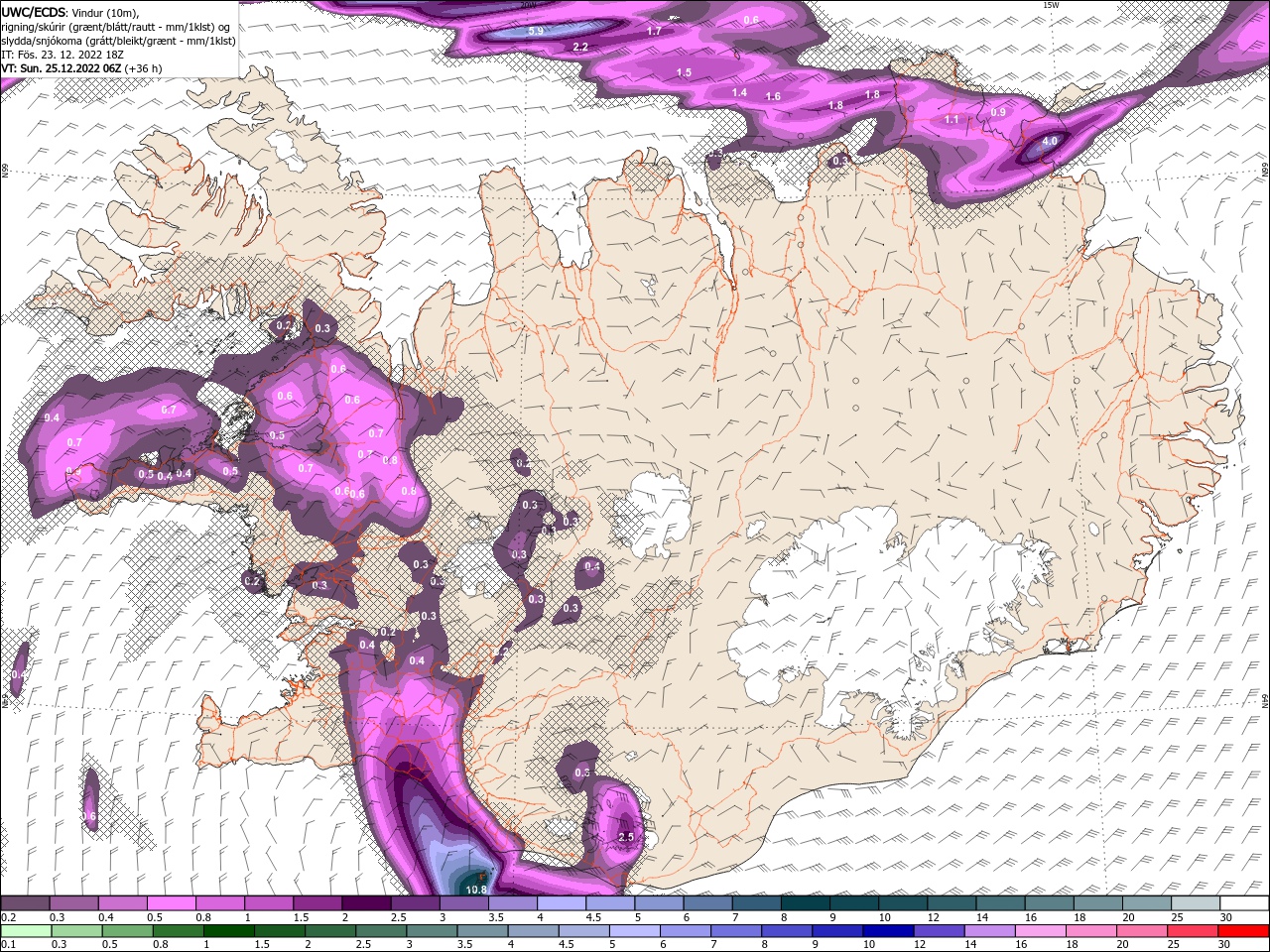Click the 1.1 precipitation value label
Screen dimensions: 1270x952
pos(952,119)
